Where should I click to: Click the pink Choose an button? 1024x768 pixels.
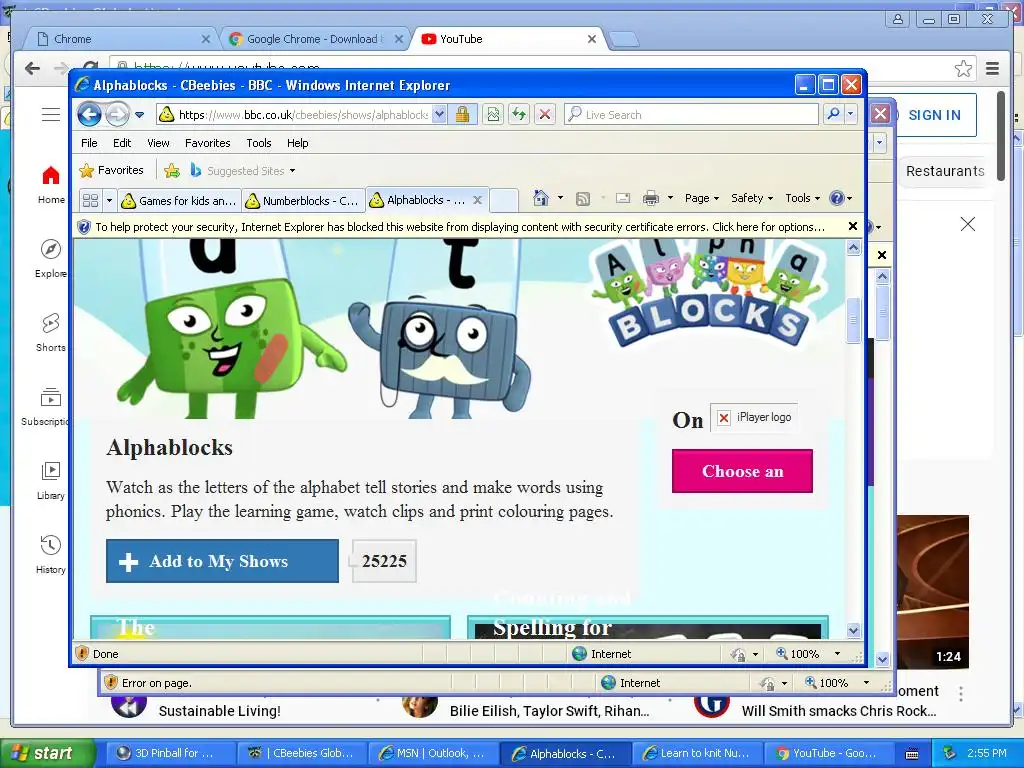(x=742, y=471)
